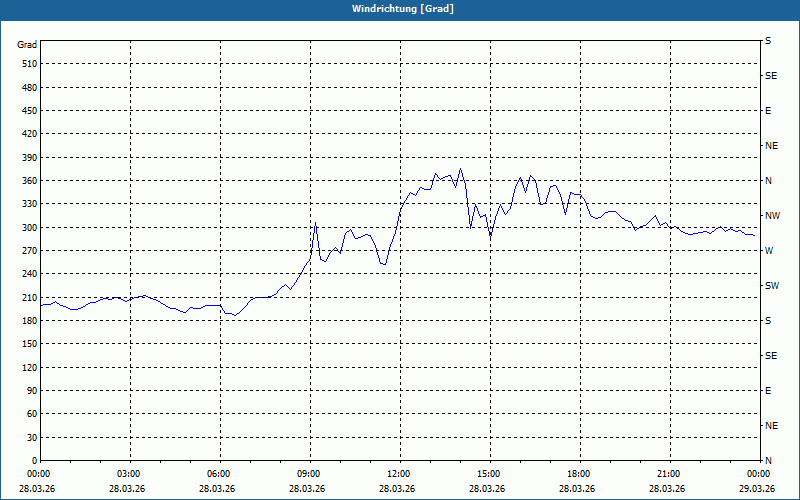This screenshot has height=500, width=800.
Task: Click the 270 value on the left axis
Action: pyautogui.click(x=30, y=251)
